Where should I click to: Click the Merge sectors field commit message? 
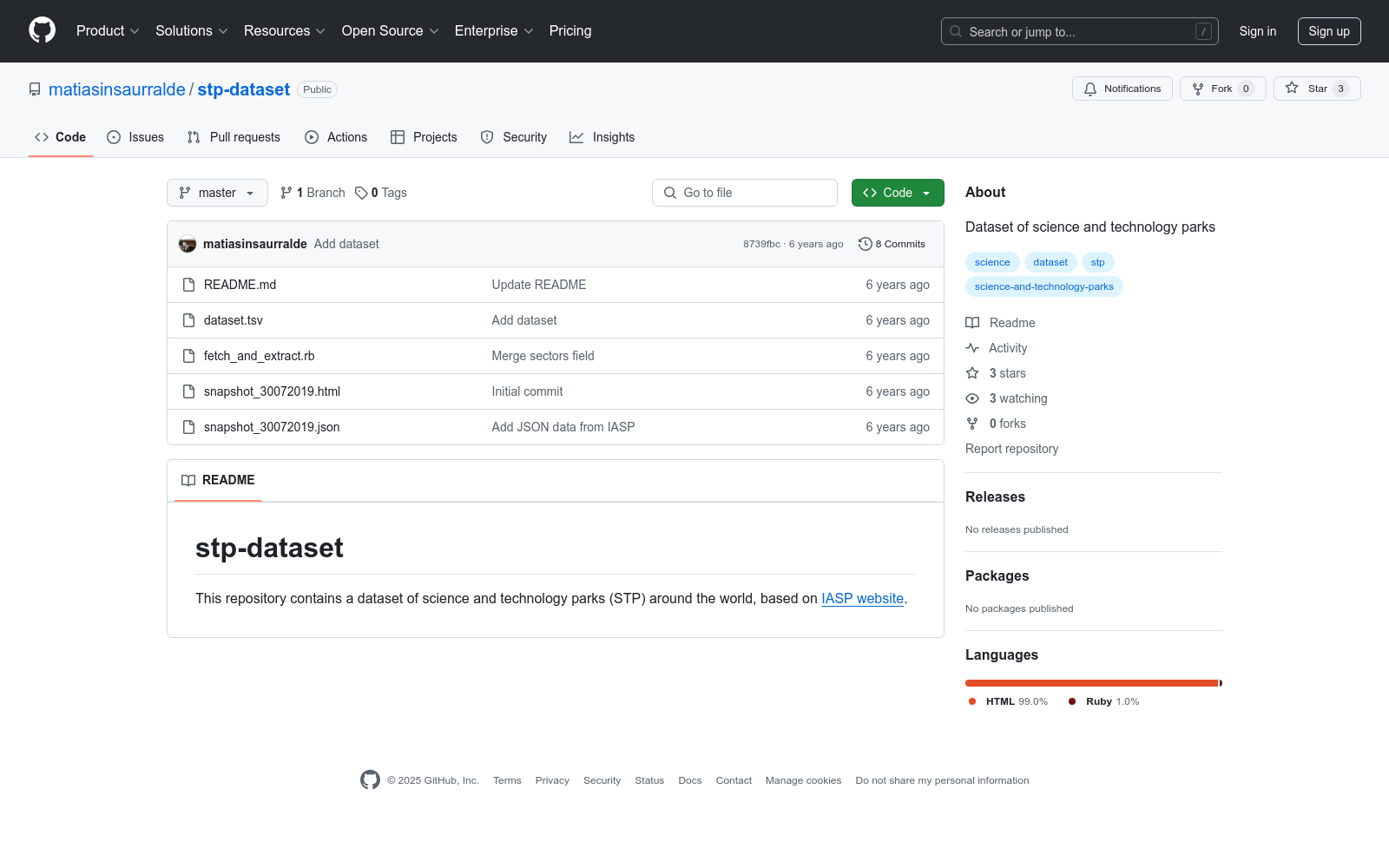(543, 356)
